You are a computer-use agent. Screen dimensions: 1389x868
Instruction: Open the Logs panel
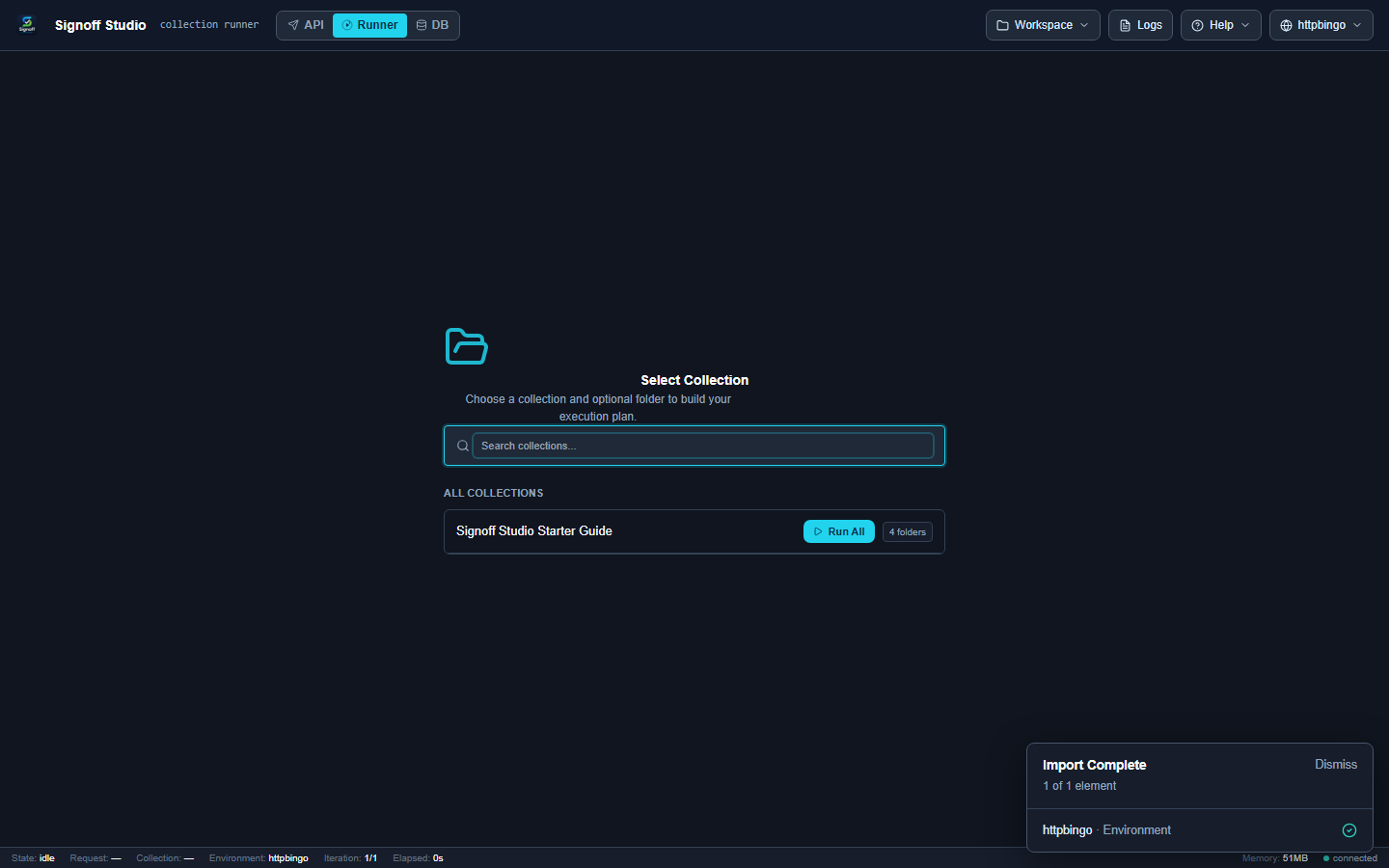point(1140,25)
